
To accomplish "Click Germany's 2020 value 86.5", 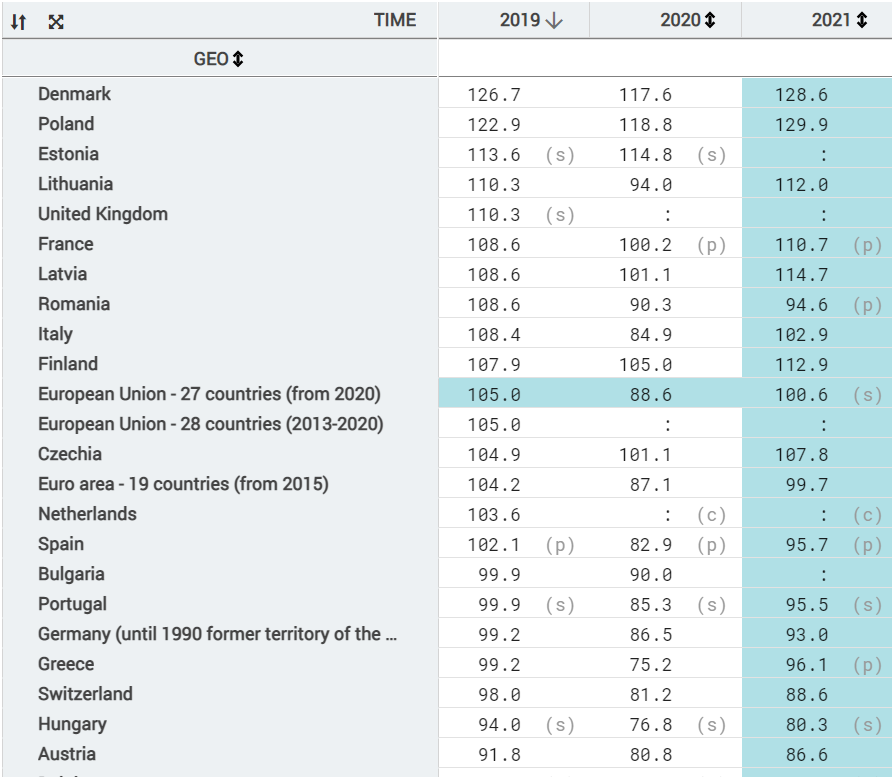I will click(650, 635).
